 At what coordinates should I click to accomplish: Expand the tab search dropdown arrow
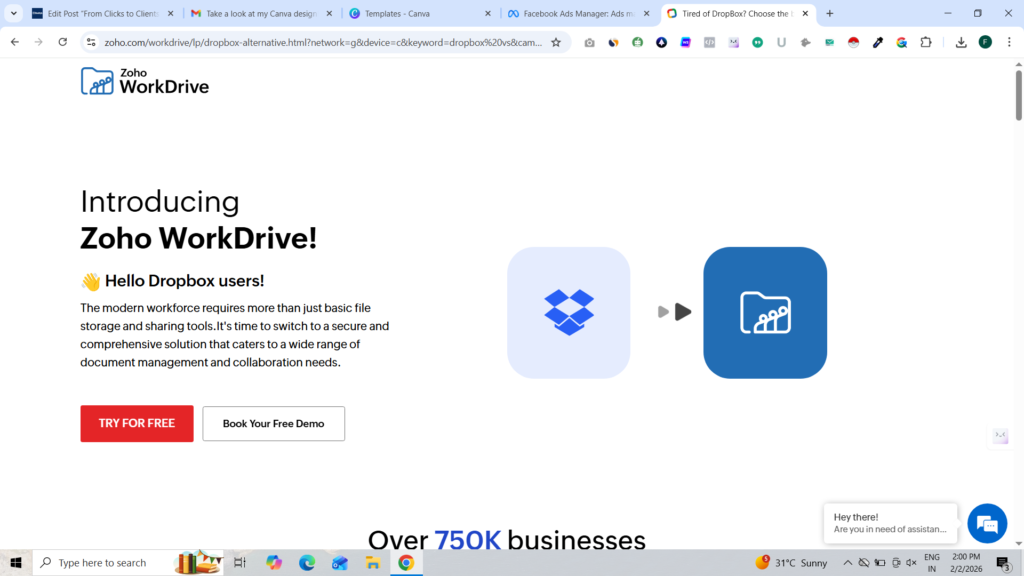(14, 14)
